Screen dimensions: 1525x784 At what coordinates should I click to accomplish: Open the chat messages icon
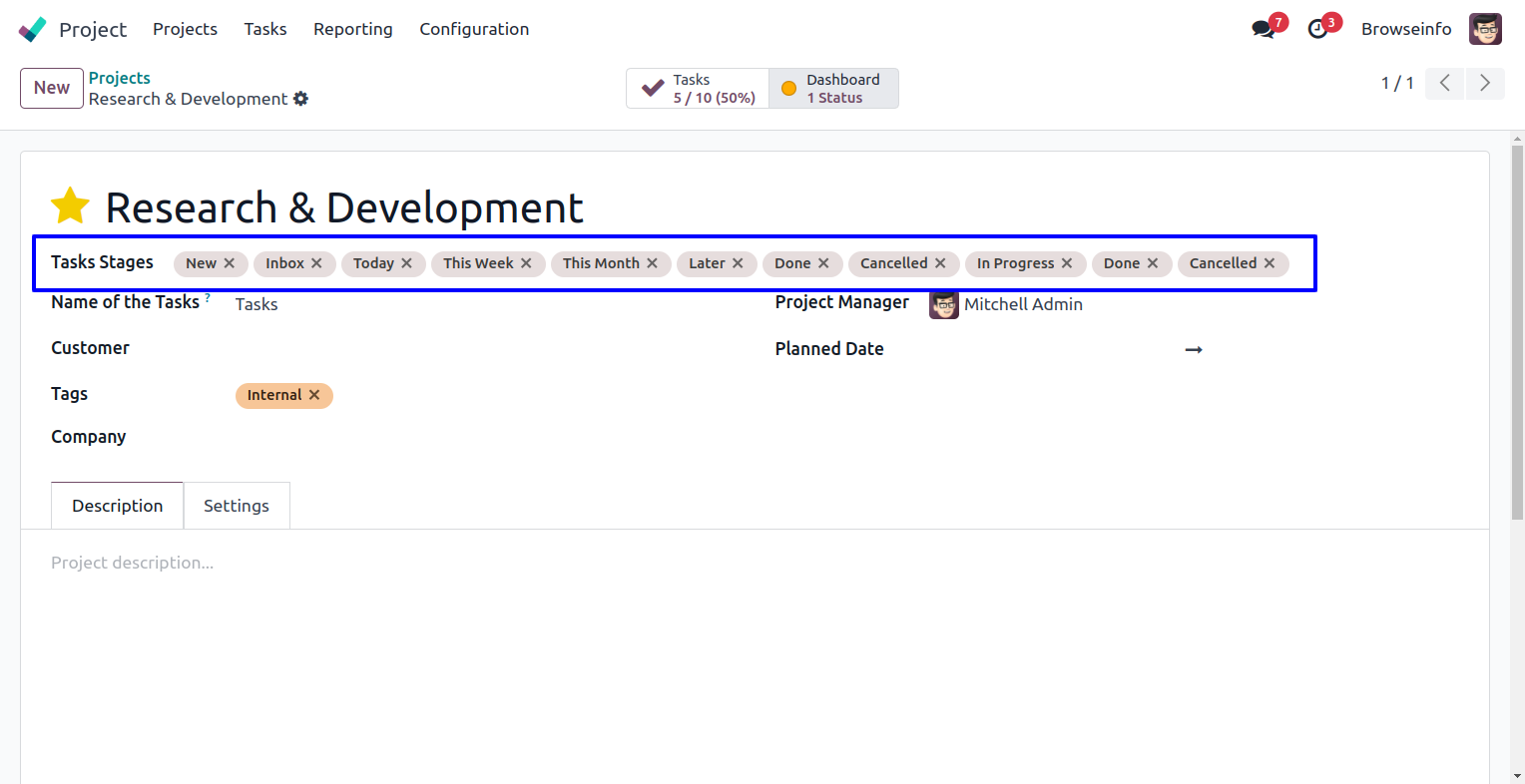click(1264, 29)
